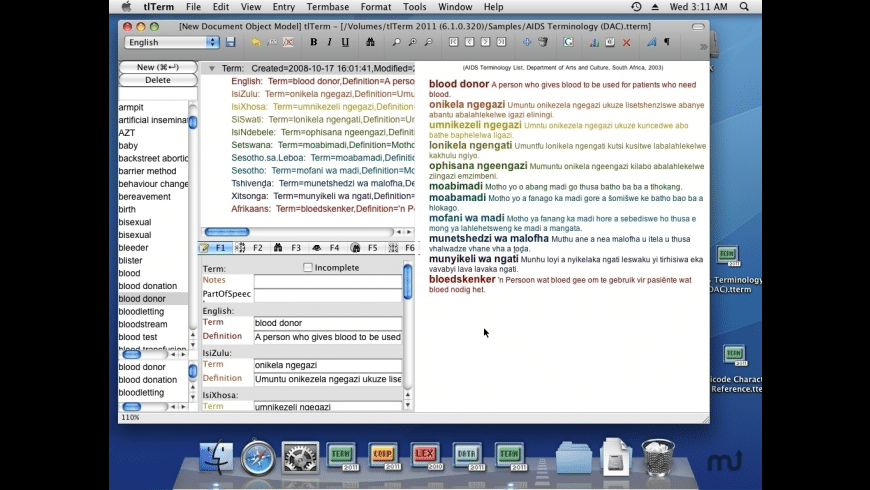Click the English Term input field

[327, 323]
